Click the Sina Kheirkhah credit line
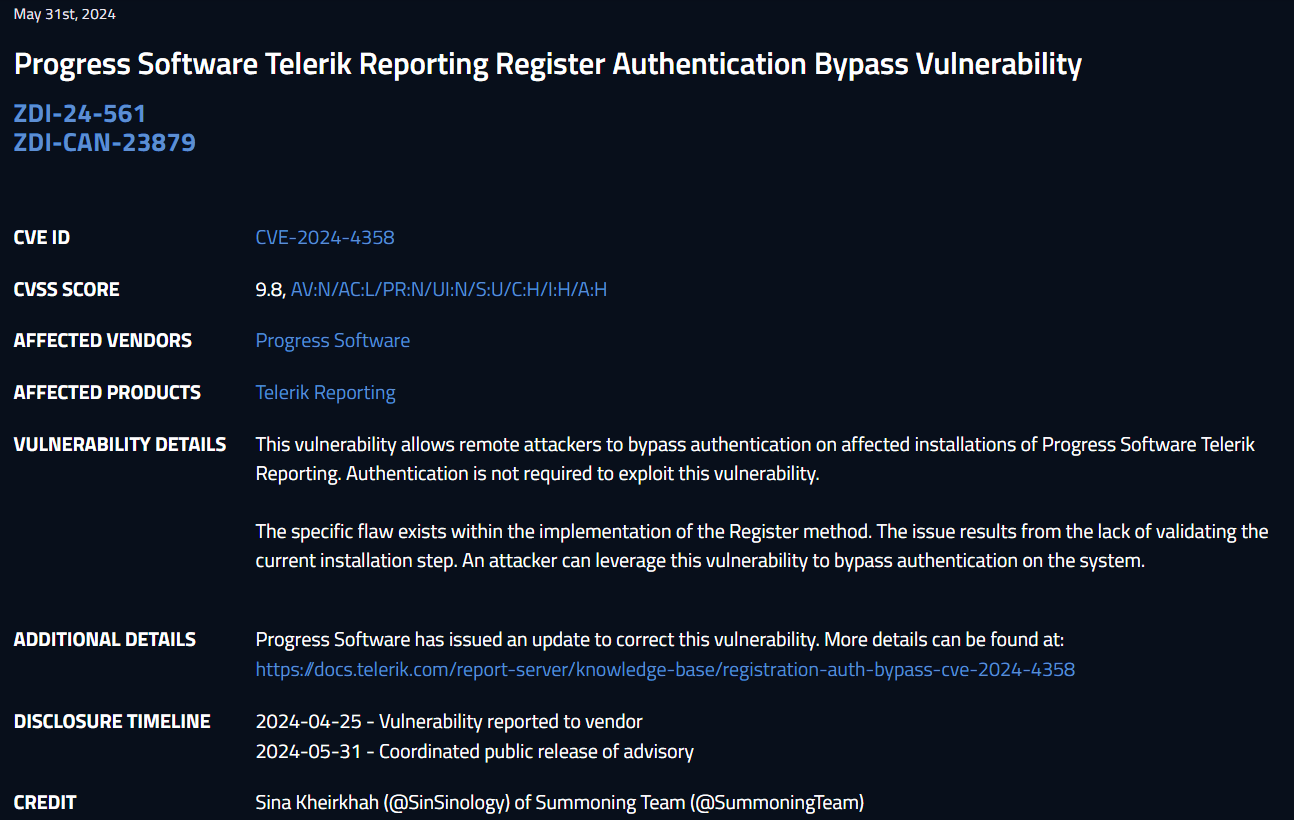This screenshot has width=1294, height=820. 559,803
